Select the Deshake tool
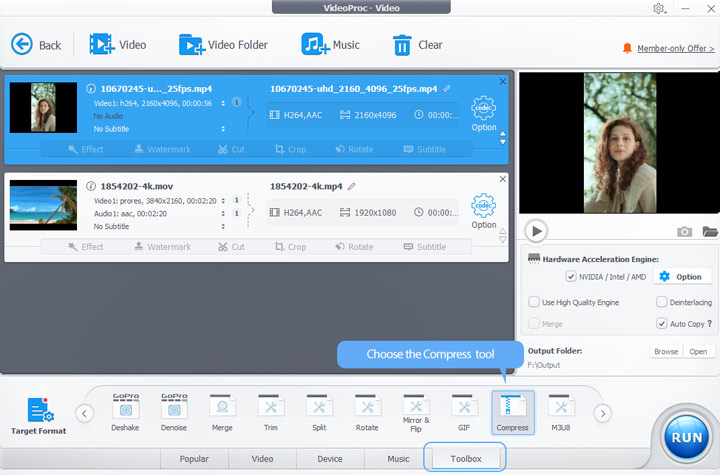 [x=125, y=412]
